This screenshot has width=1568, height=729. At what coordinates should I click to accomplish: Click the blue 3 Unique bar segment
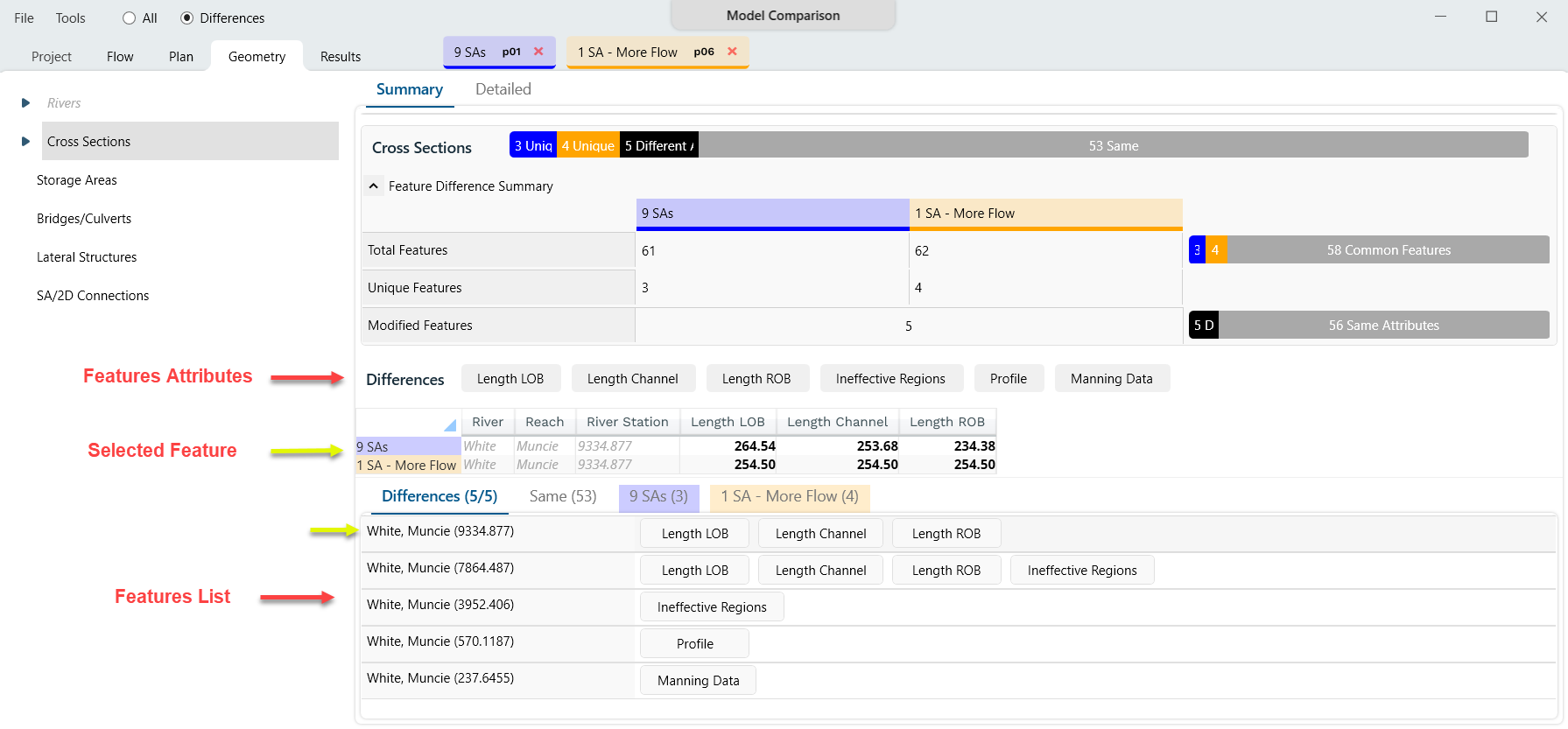pos(532,146)
